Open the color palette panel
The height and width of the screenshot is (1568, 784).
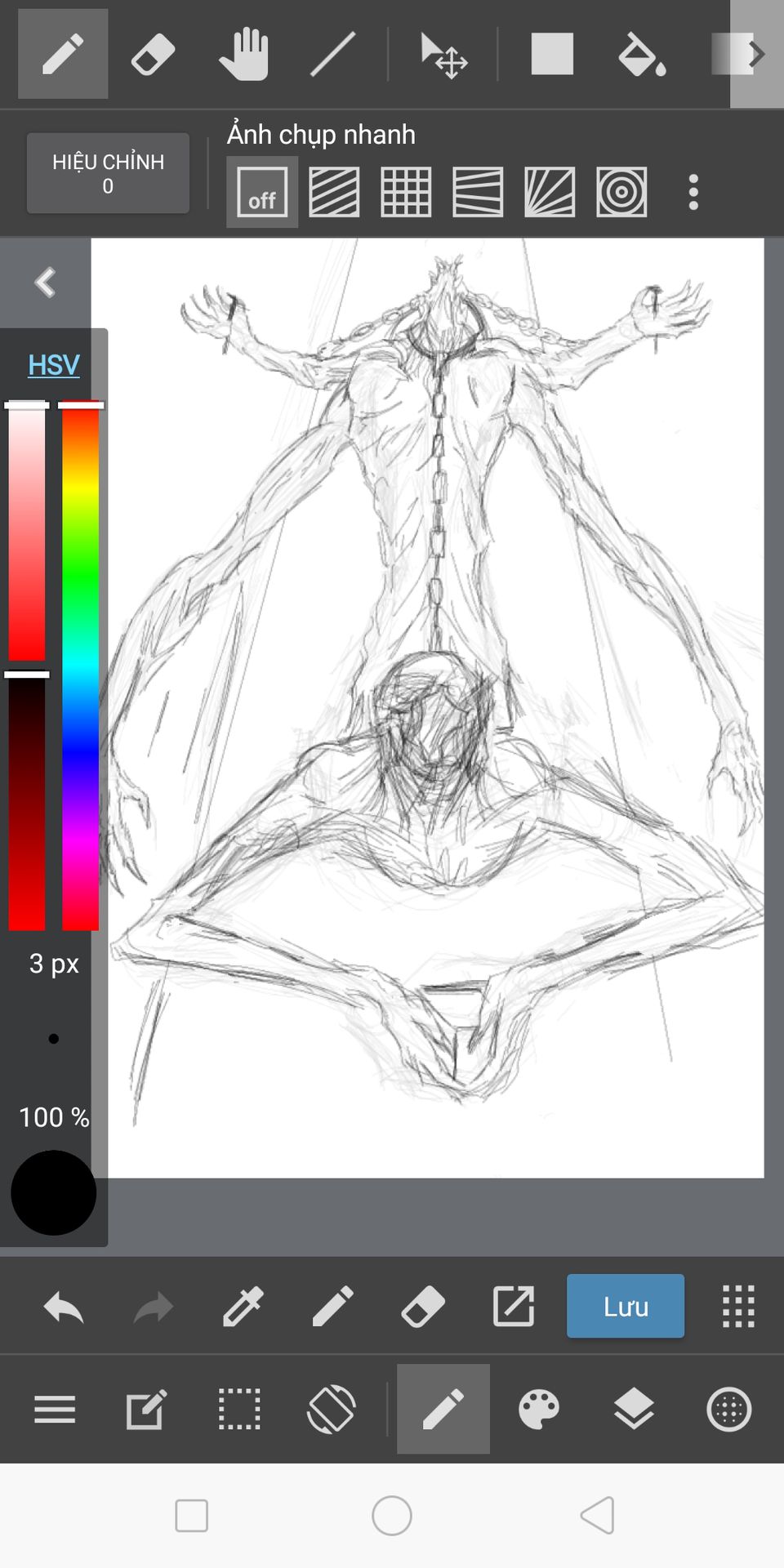539,1409
